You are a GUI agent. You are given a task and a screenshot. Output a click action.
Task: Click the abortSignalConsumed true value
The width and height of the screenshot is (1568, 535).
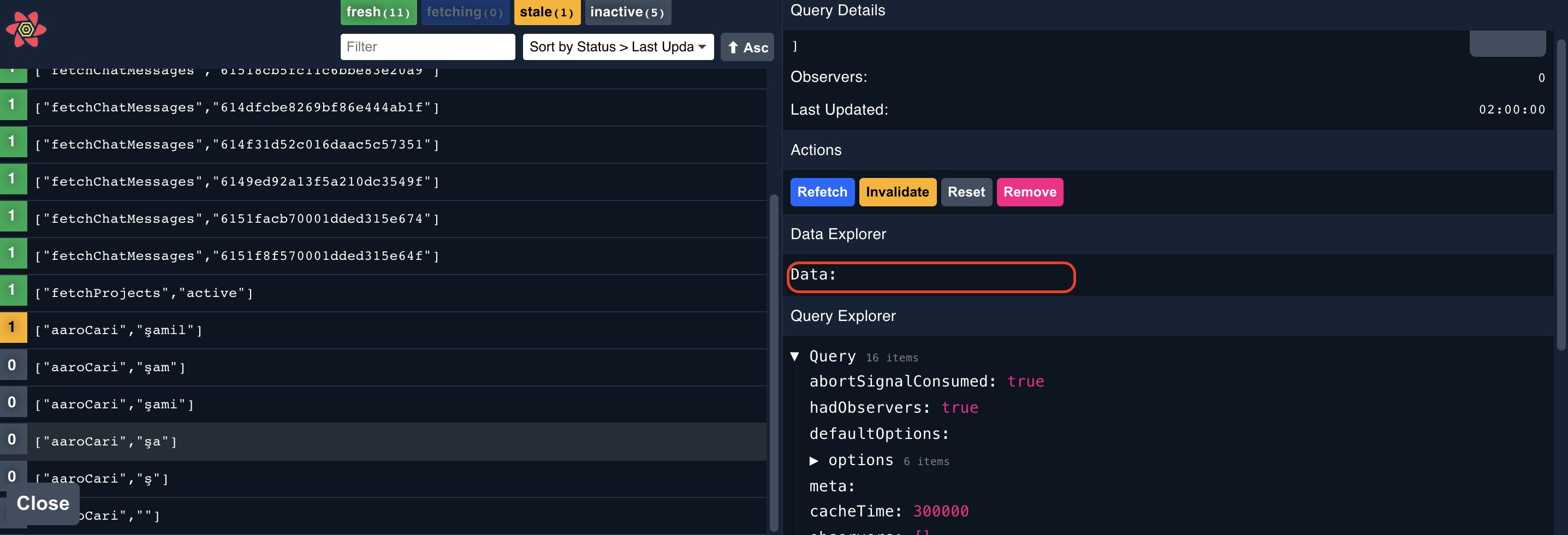click(1025, 382)
